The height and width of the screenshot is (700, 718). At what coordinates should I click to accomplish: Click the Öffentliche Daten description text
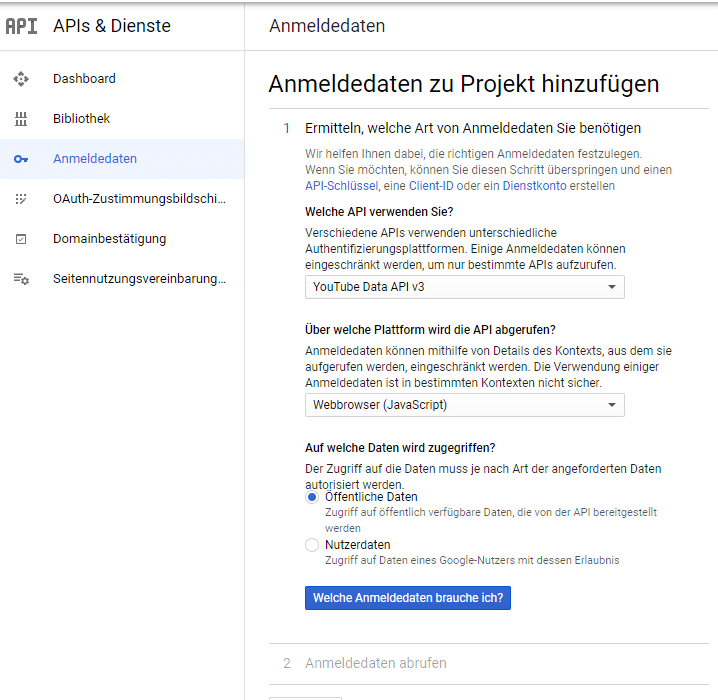491,520
